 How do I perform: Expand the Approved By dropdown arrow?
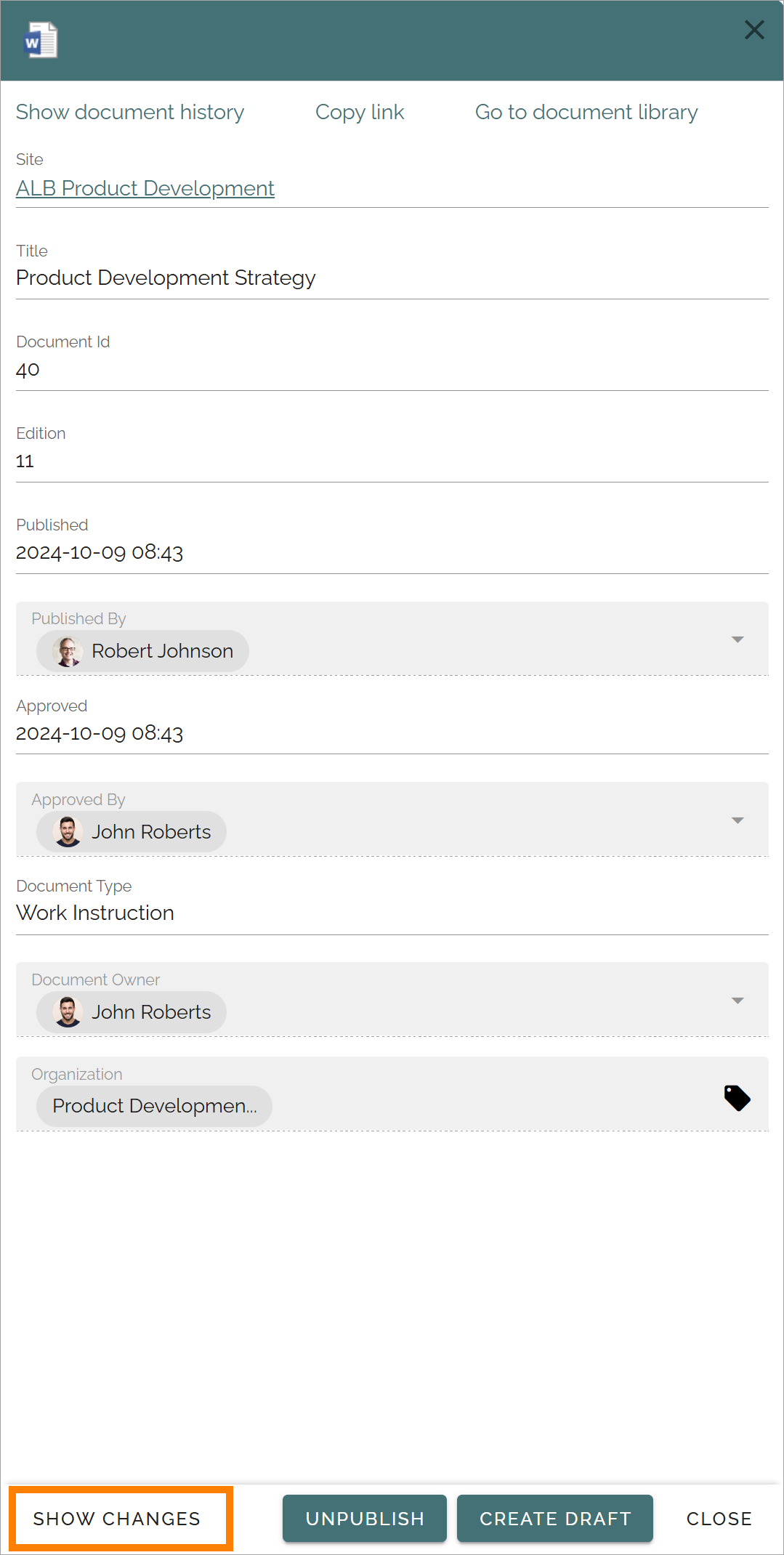[737, 820]
